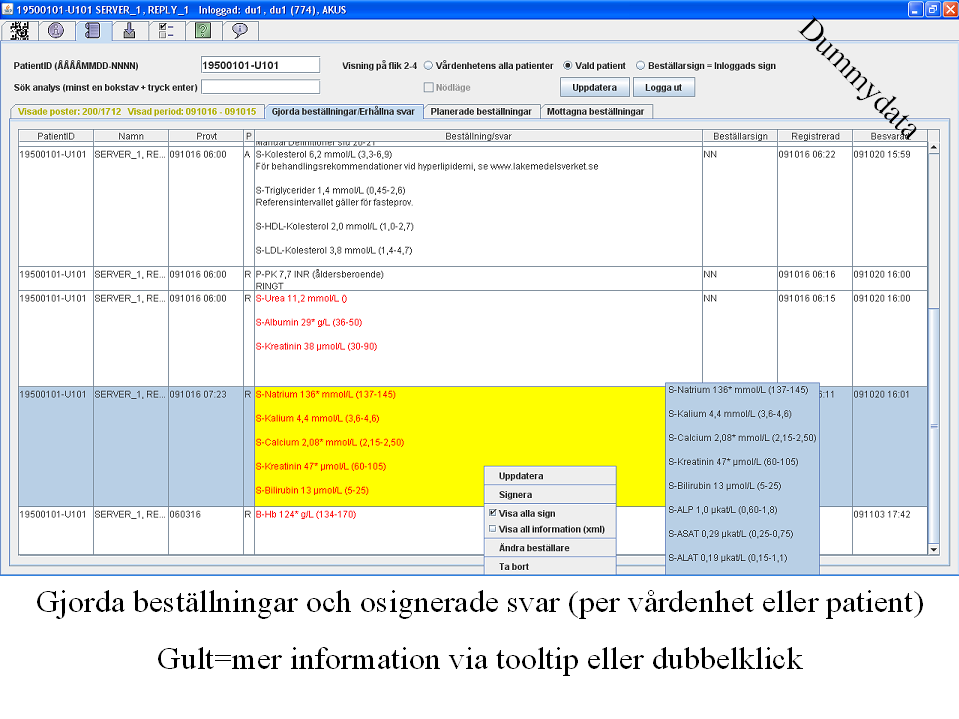Select 'S-Triglycerider 1,4 mmol/L' text
The height and width of the screenshot is (719, 959).
point(330,190)
